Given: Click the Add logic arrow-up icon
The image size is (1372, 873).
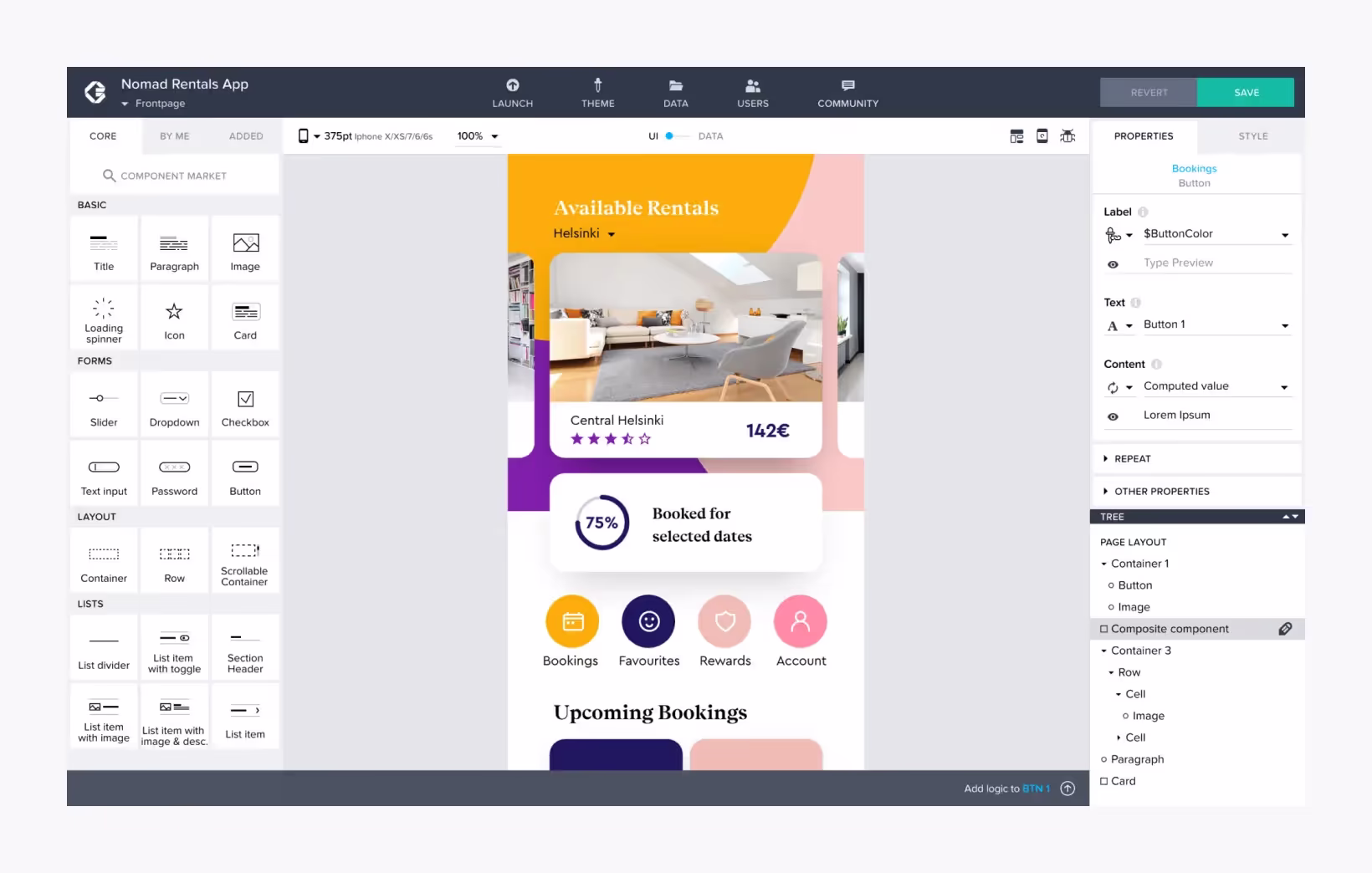Looking at the screenshot, I should coord(1067,789).
